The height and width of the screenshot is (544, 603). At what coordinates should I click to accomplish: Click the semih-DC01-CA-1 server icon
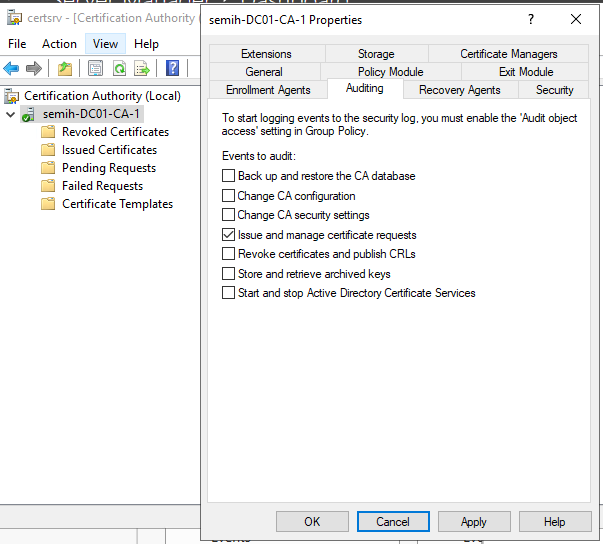pyautogui.click(x=30, y=114)
